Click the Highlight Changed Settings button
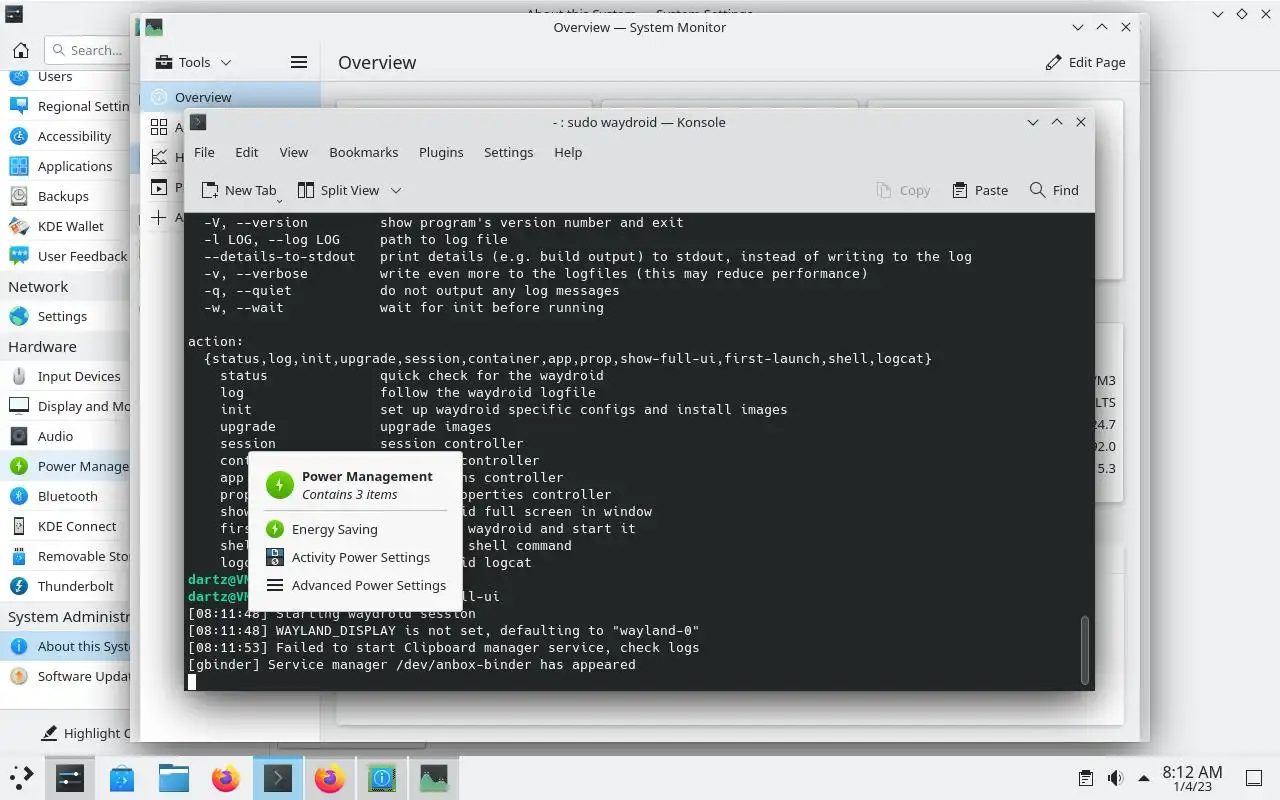 (x=84, y=733)
